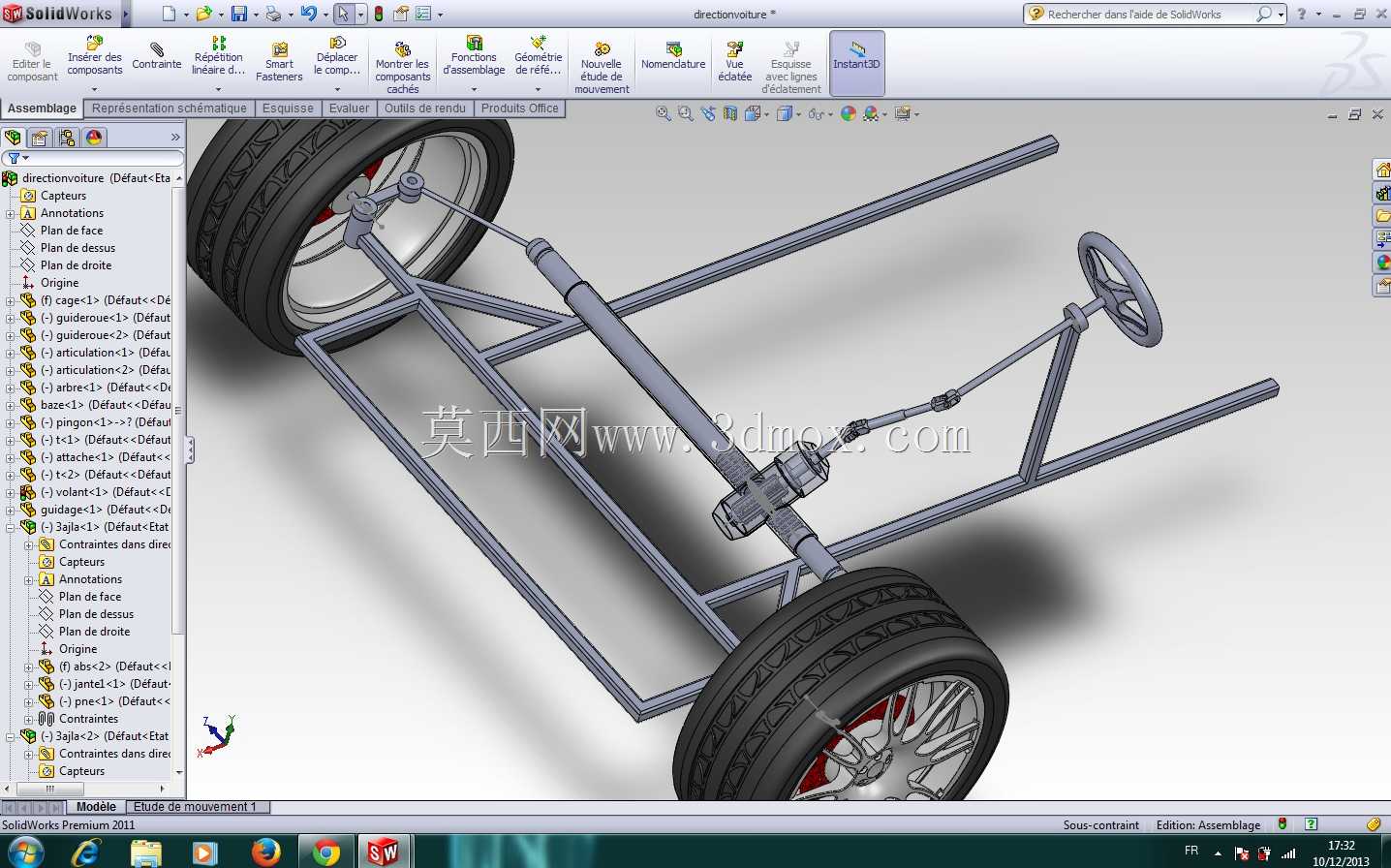Screen dimensions: 1391x868
Task: Click the Section view icon
Action: [730, 113]
